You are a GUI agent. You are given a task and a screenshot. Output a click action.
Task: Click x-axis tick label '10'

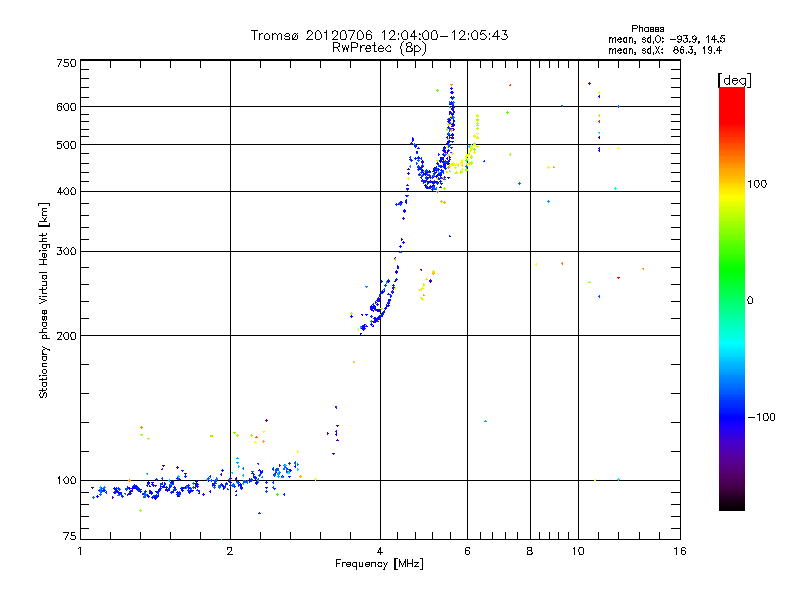tap(578, 551)
